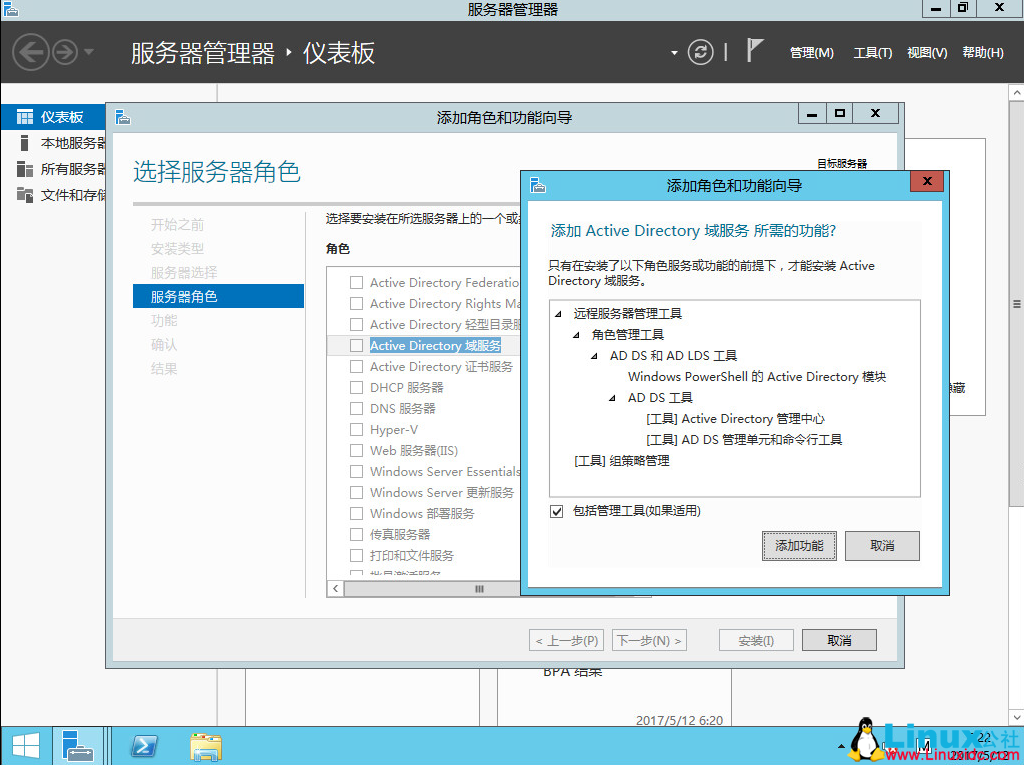Open File Explorer from the taskbar
The height and width of the screenshot is (765, 1024).
pyautogui.click(x=205, y=746)
